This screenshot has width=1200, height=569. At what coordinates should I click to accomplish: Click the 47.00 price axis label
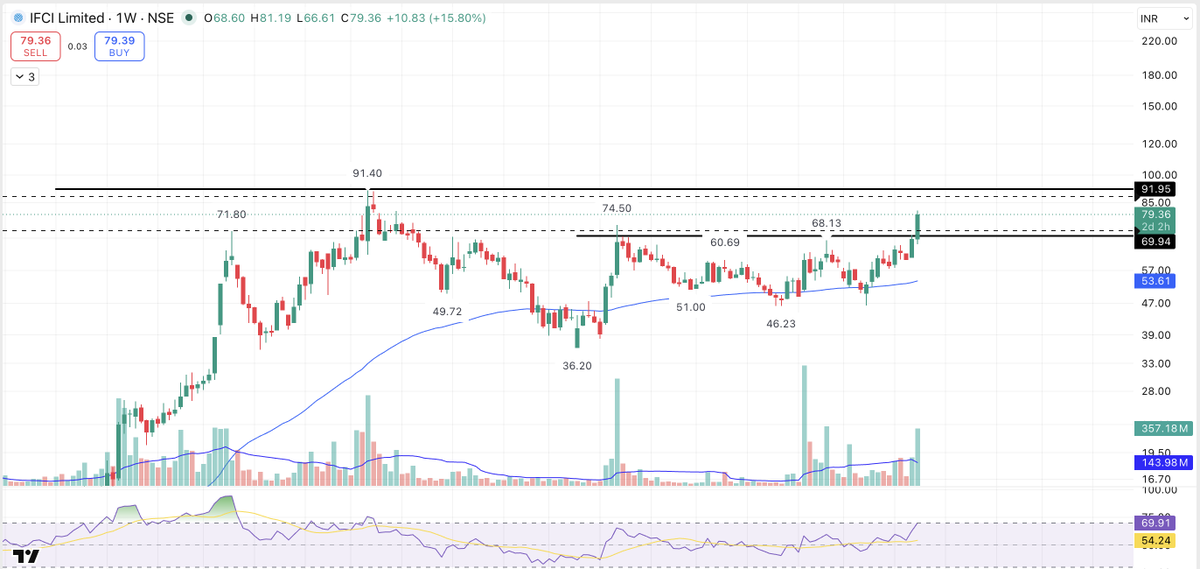[1156, 302]
